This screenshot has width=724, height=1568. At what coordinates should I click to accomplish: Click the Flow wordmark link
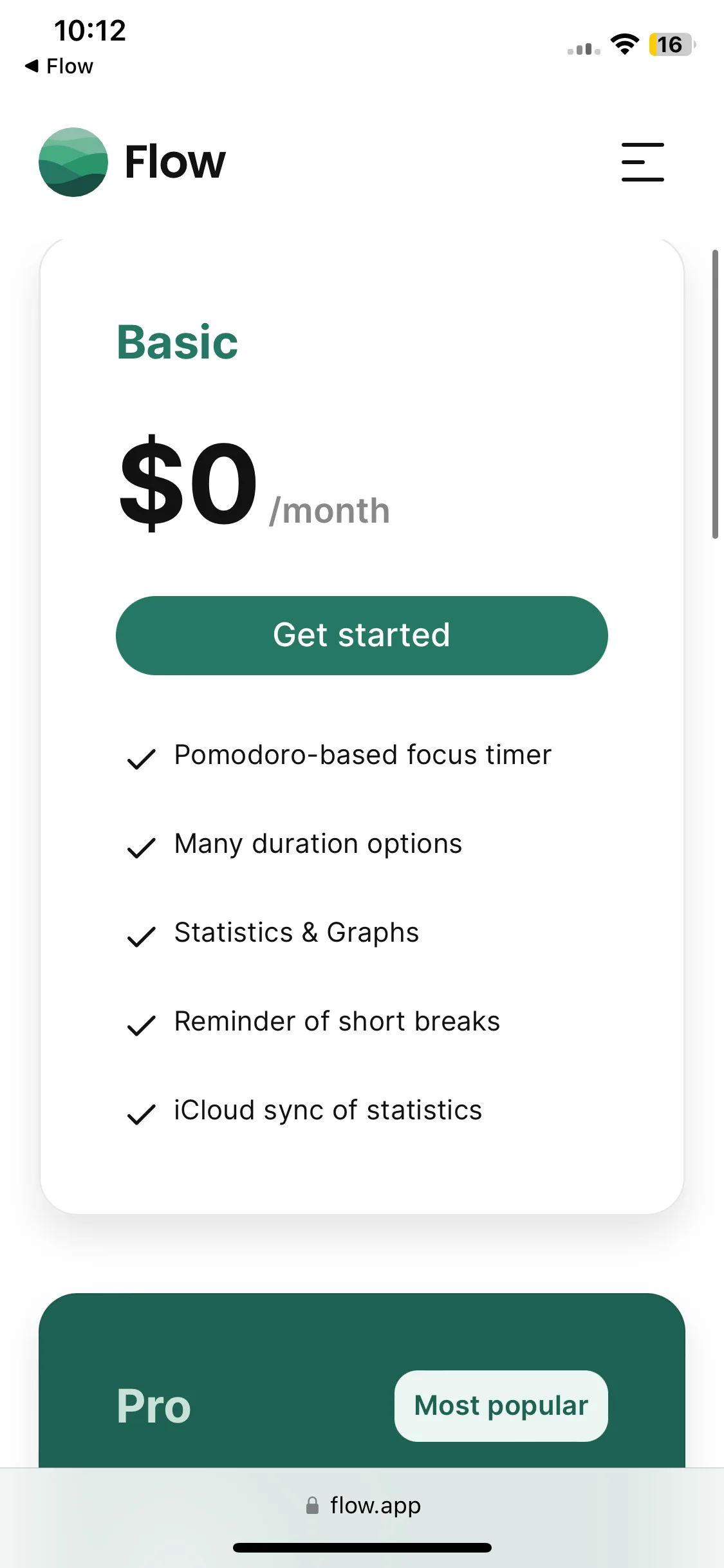[175, 162]
